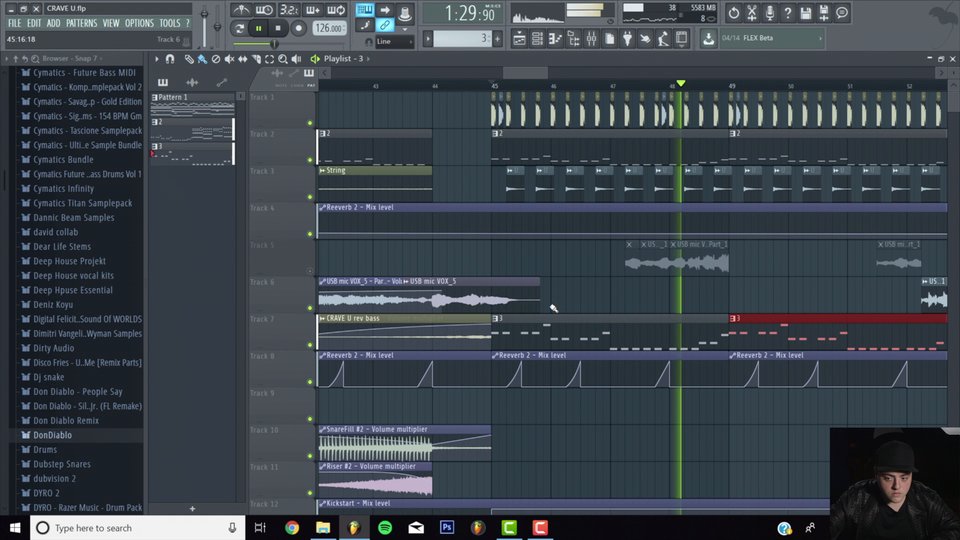Select the slice tool in playlist toolbar
Image resolution: width=960 pixels, height=540 pixels.
pyautogui.click(x=256, y=59)
